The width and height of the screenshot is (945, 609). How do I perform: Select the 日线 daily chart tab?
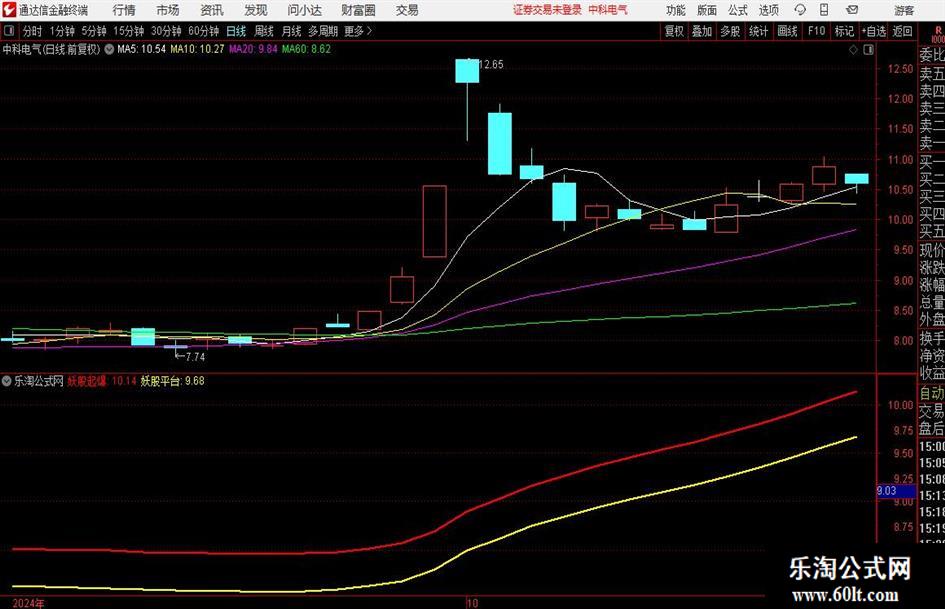pos(236,31)
